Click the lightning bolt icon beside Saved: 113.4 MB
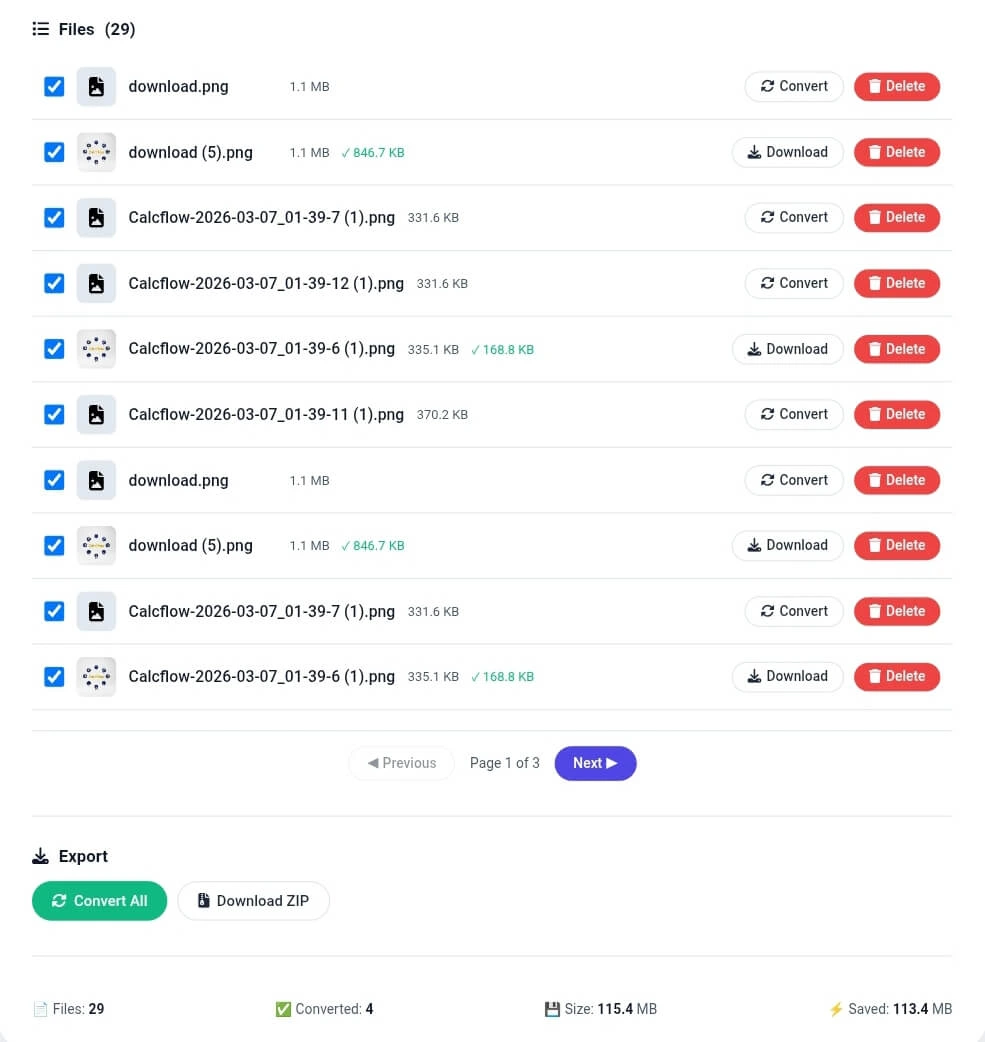Screen dimensions: 985x1042 coord(837,1009)
